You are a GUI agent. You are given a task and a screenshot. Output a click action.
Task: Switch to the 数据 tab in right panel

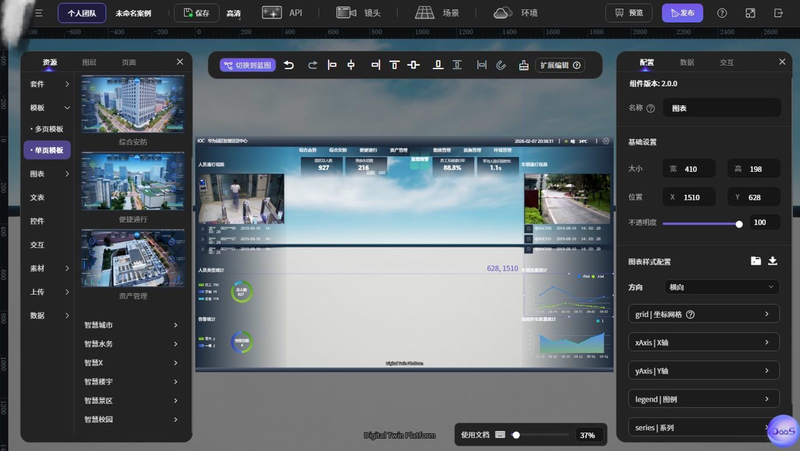687,62
